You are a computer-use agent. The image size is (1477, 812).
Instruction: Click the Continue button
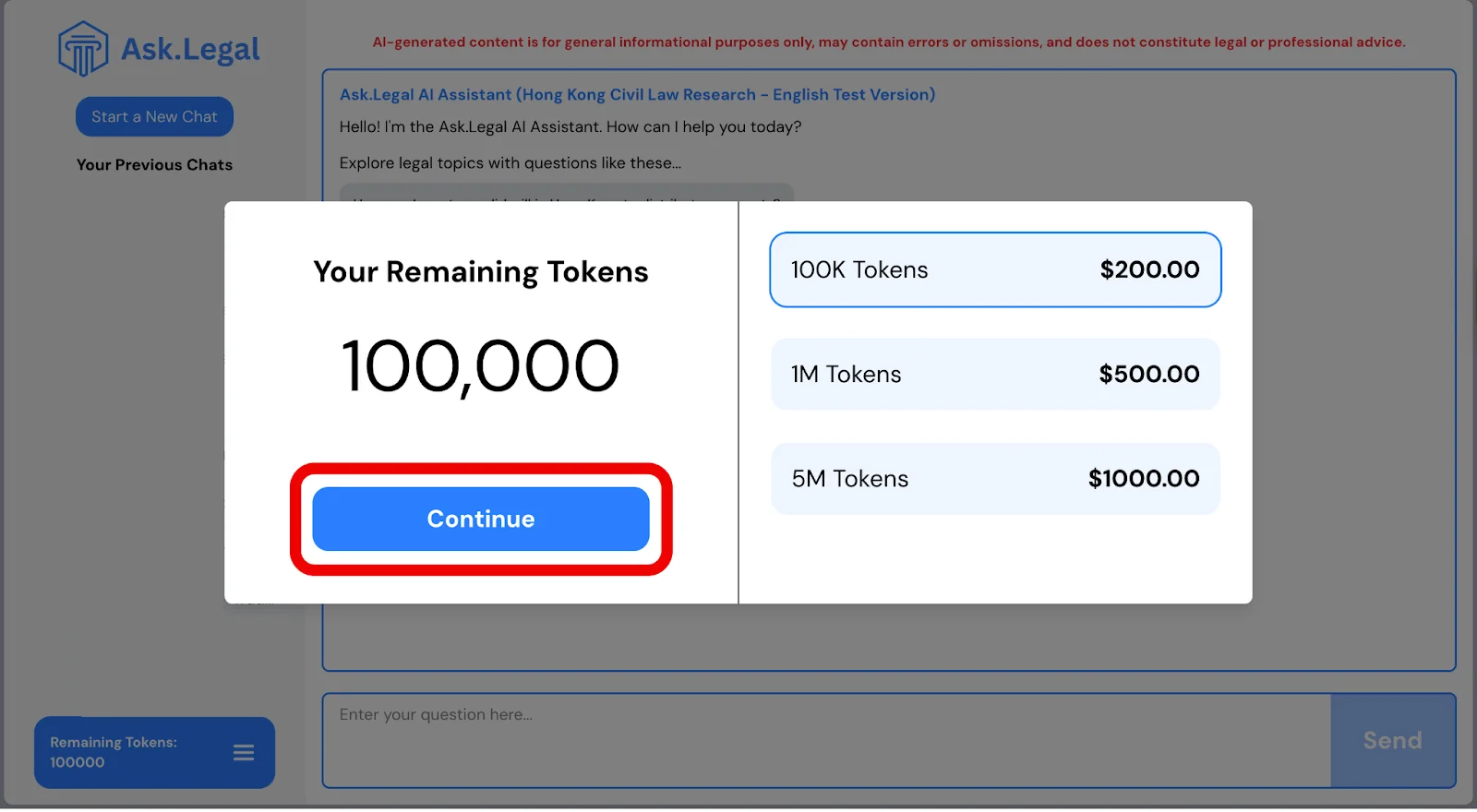tap(481, 519)
